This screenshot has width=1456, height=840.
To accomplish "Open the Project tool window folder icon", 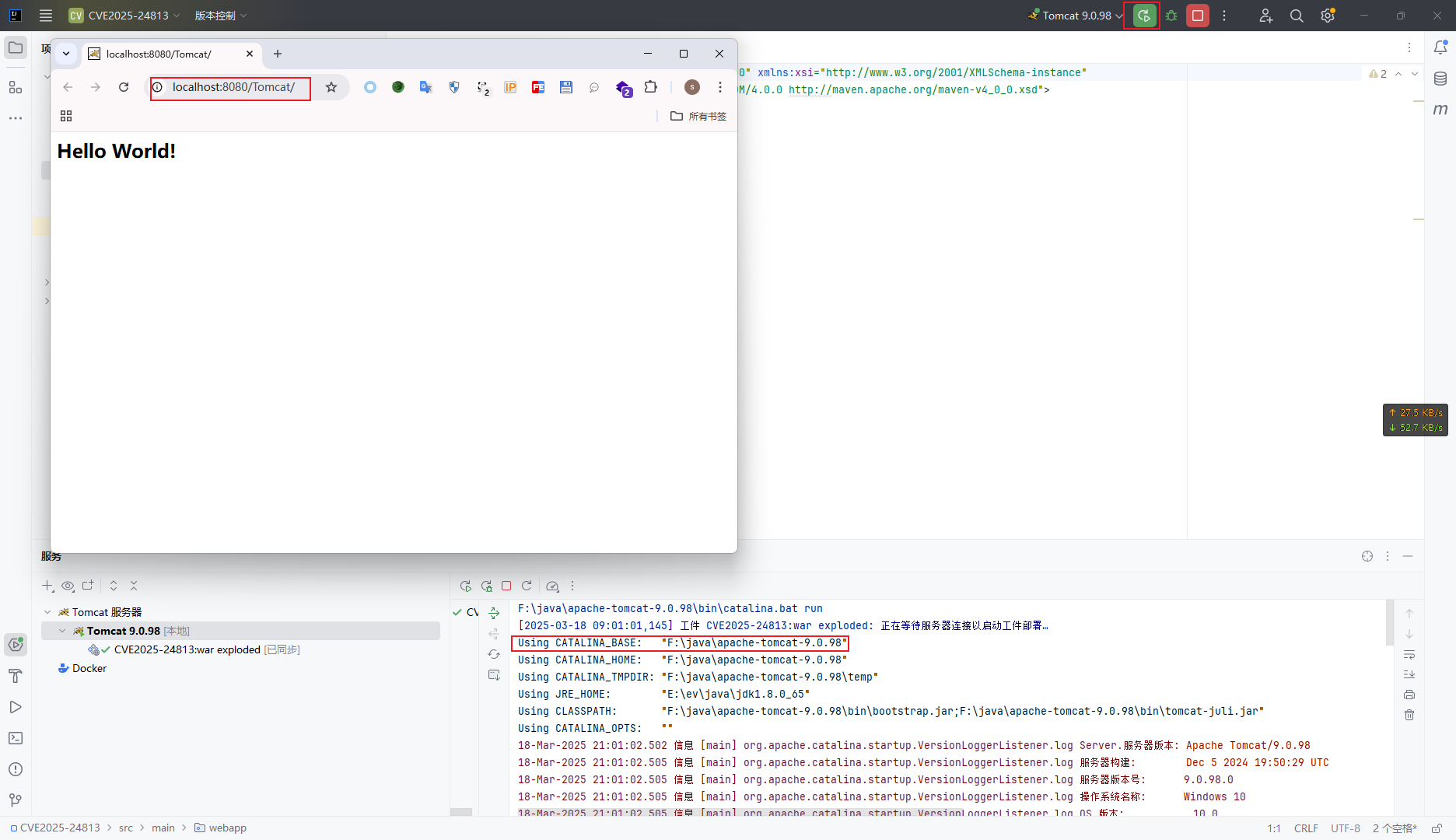I will coord(16,47).
